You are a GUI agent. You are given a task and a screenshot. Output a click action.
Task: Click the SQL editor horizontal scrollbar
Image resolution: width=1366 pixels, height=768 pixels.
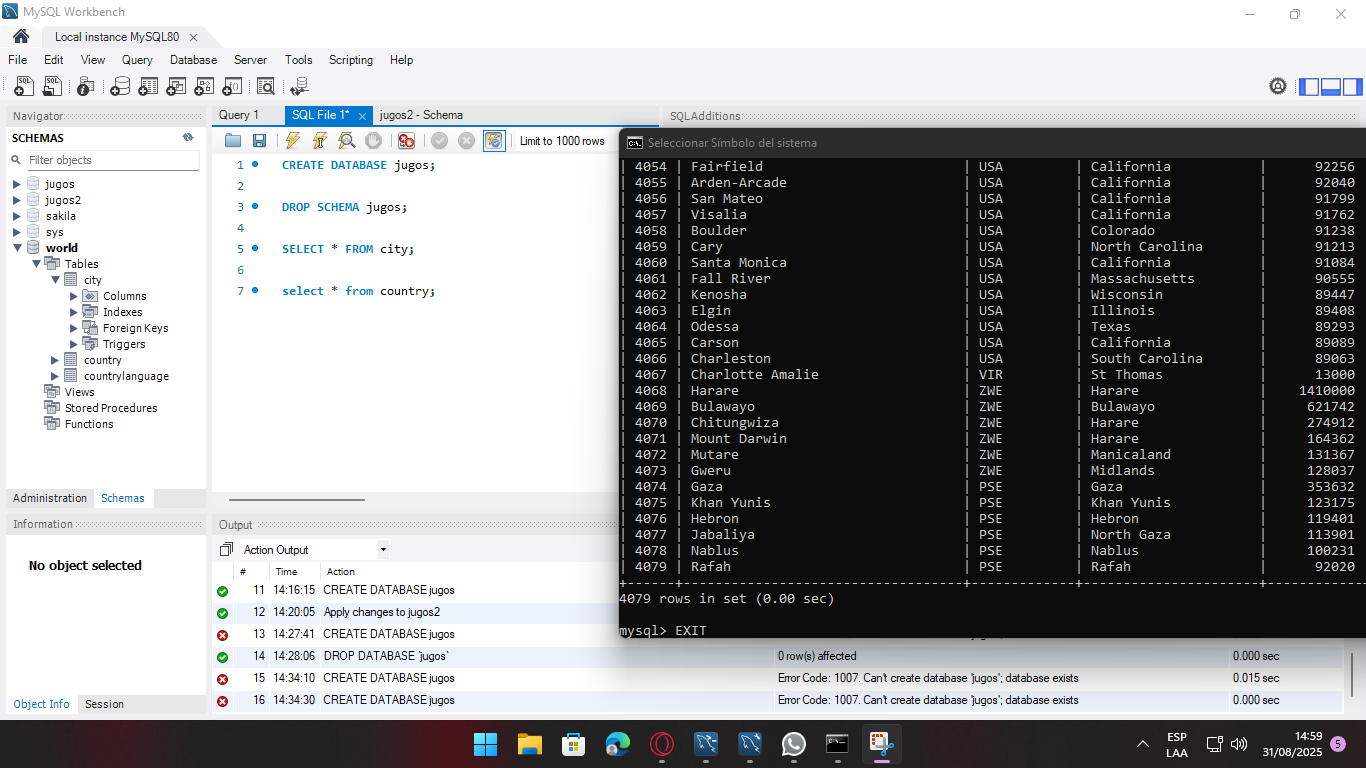297,499
